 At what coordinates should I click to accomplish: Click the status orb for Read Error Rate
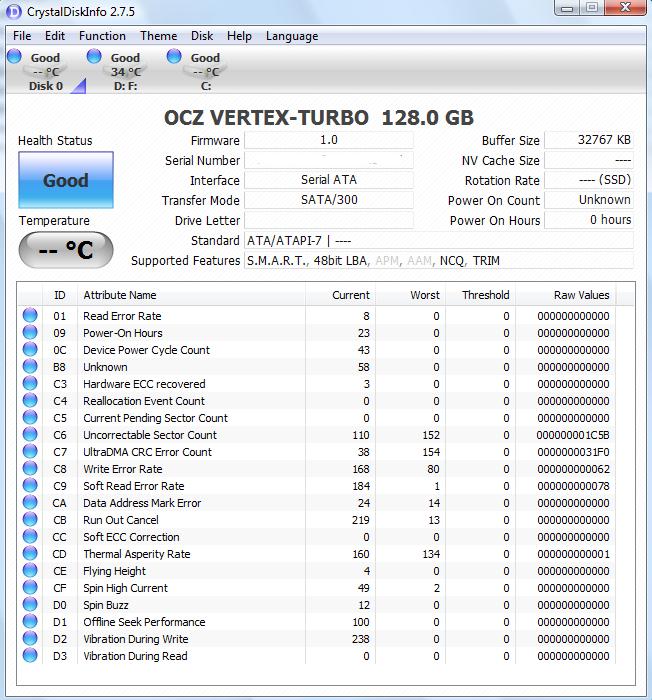coord(30,315)
